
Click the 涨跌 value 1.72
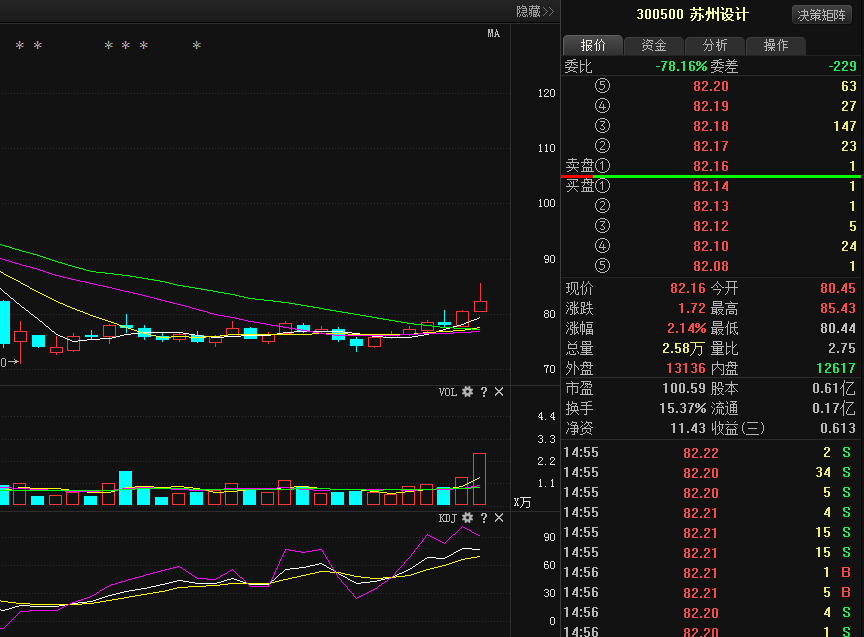point(692,308)
